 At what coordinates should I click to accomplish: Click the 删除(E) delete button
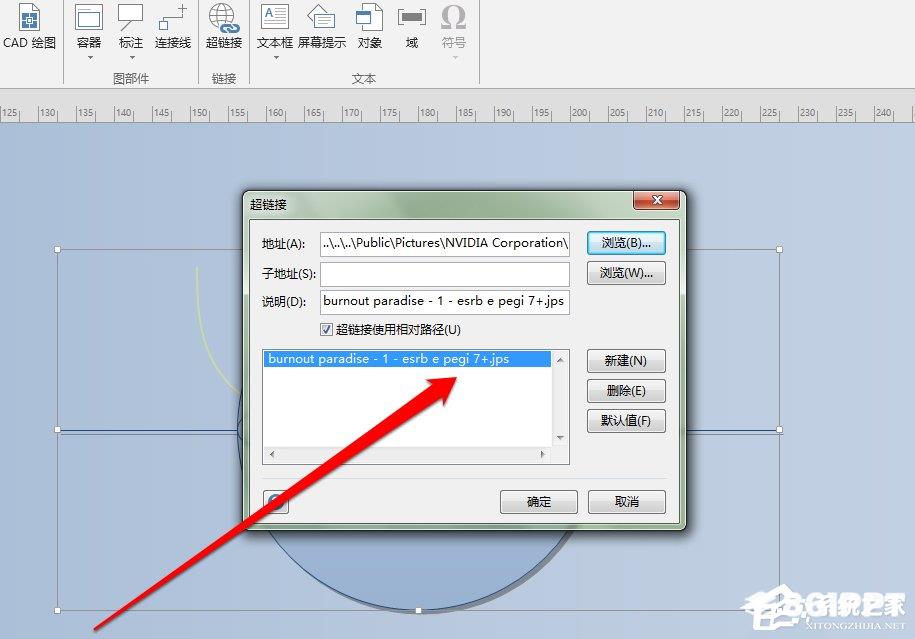[x=626, y=390]
